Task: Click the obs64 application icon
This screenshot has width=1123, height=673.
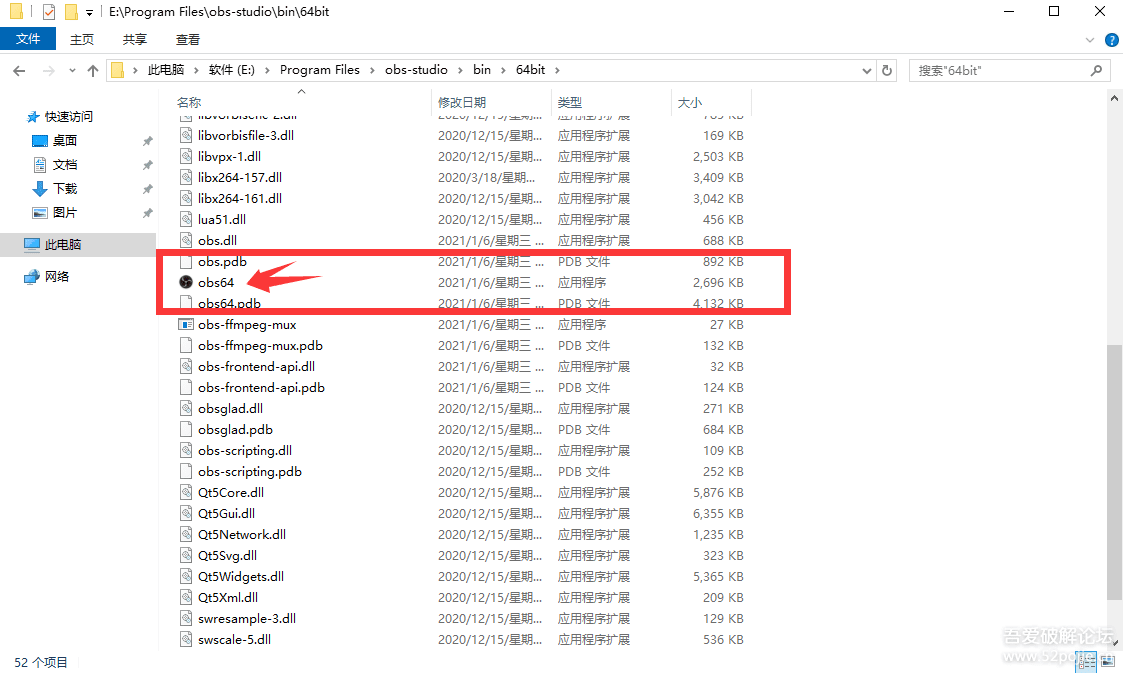Action: 185,282
